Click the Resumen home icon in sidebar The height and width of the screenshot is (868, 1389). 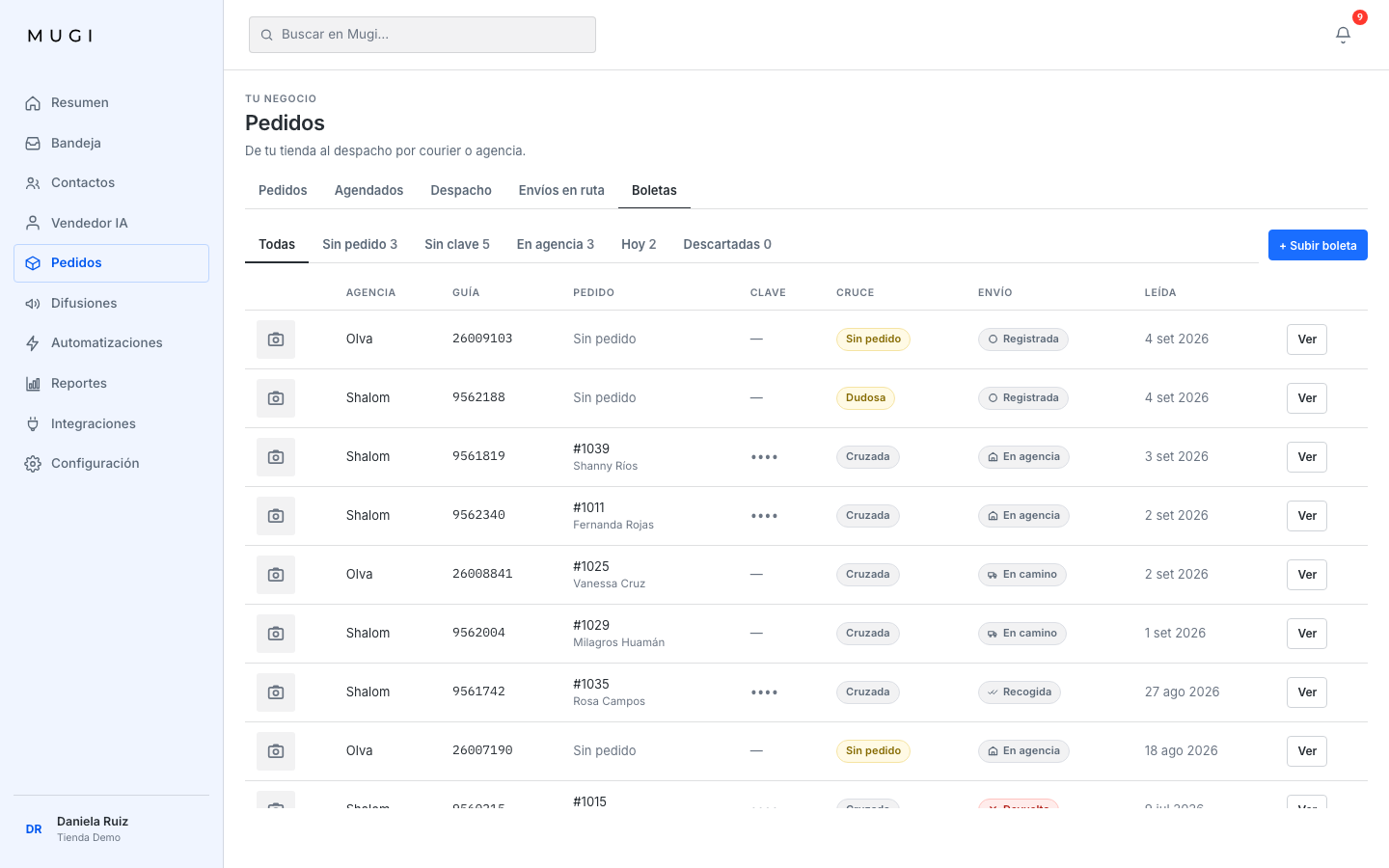coord(33,103)
